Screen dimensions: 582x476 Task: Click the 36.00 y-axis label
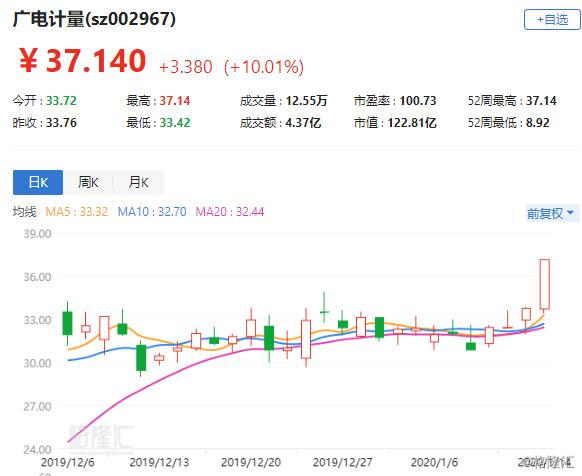coord(37,277)
